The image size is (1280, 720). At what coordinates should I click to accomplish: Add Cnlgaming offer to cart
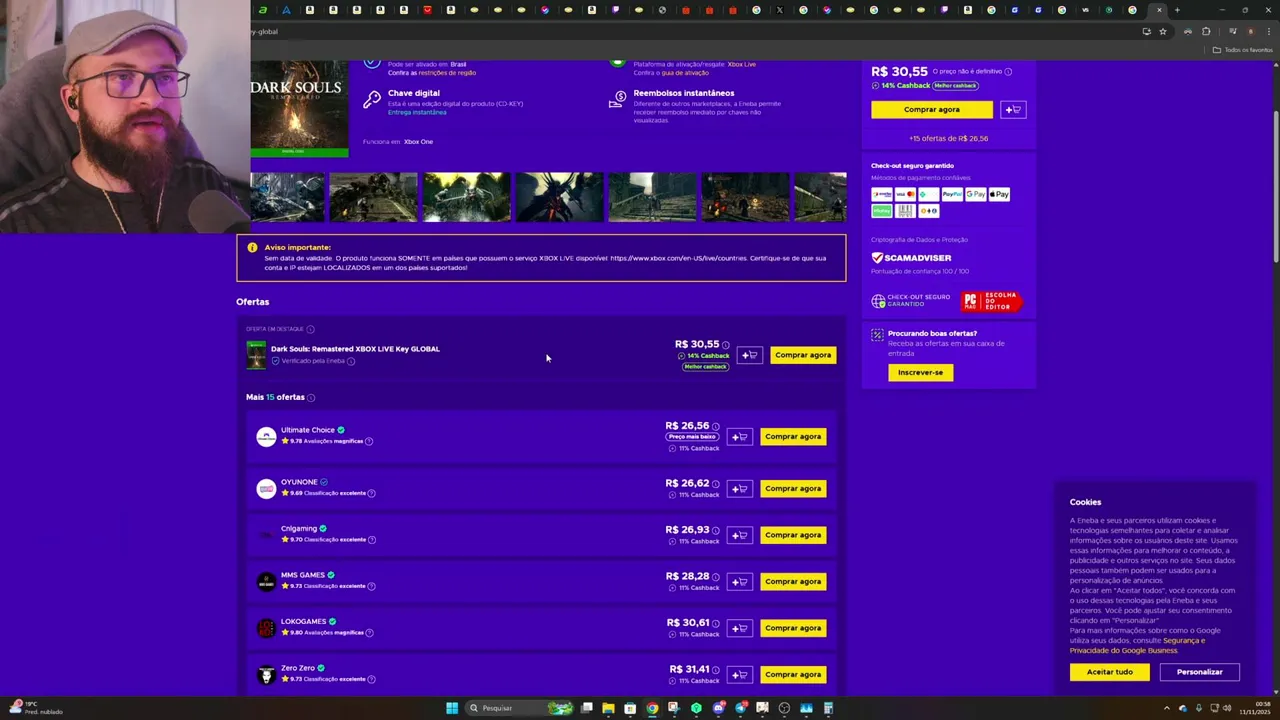[739, 535]
